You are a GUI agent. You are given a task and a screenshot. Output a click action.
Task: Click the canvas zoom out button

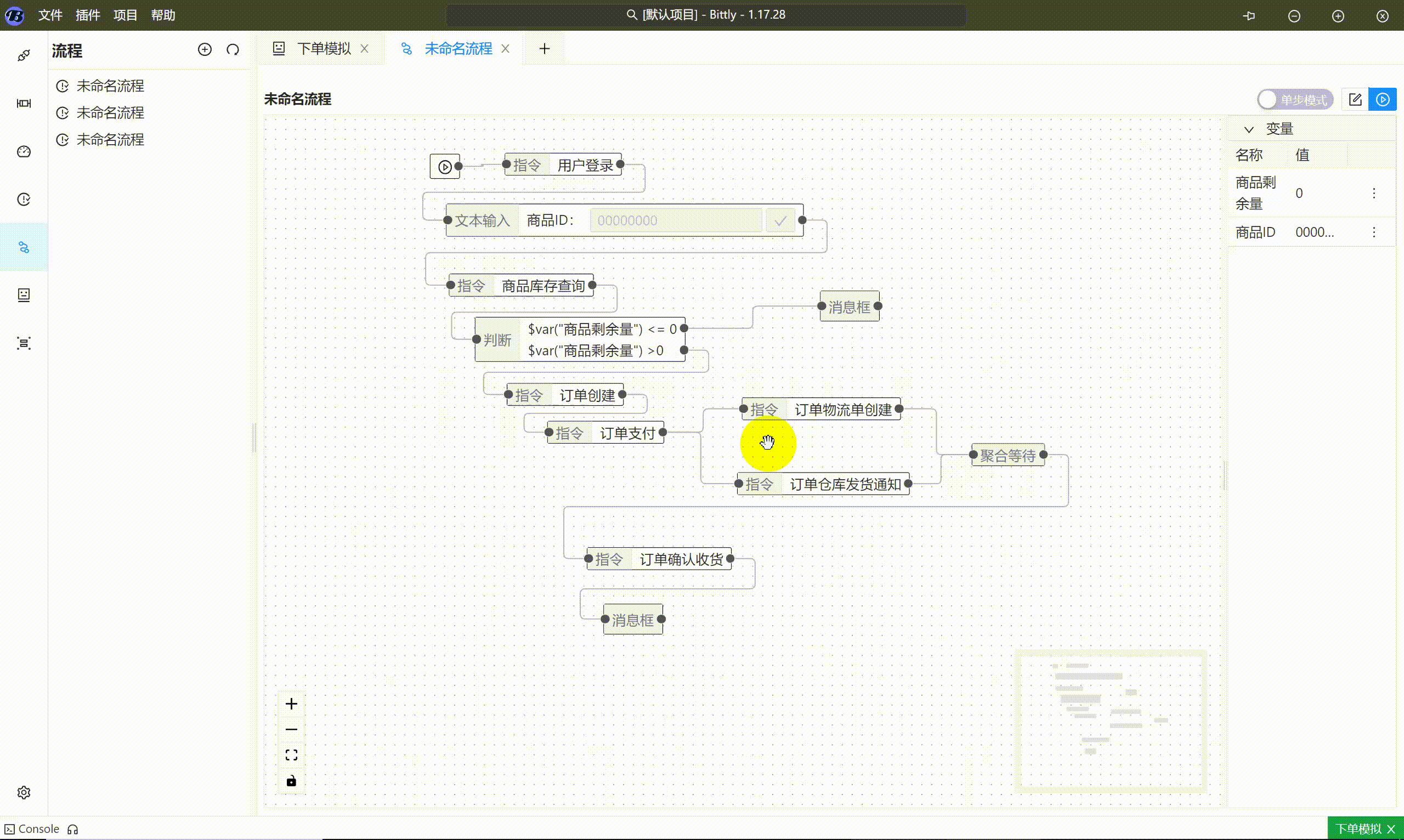click(291, 729)
